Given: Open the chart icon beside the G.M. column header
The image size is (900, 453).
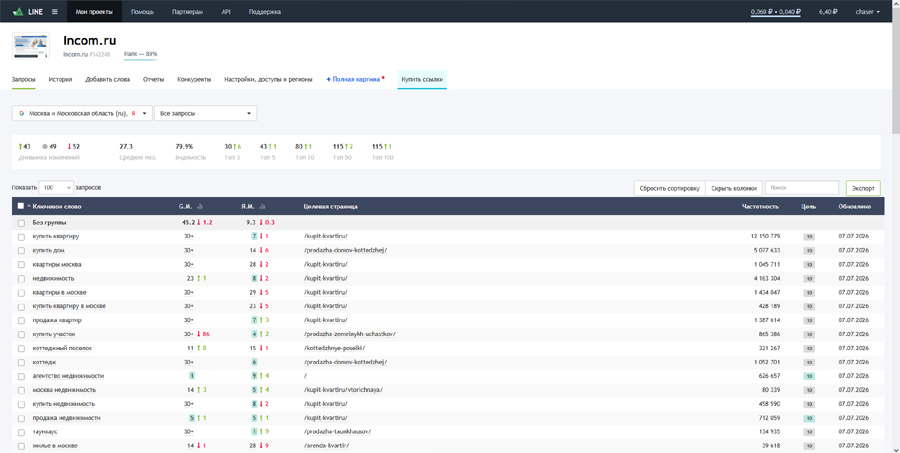Looking at the screenshot, I should pyautogui.click(x=200, y=206).
